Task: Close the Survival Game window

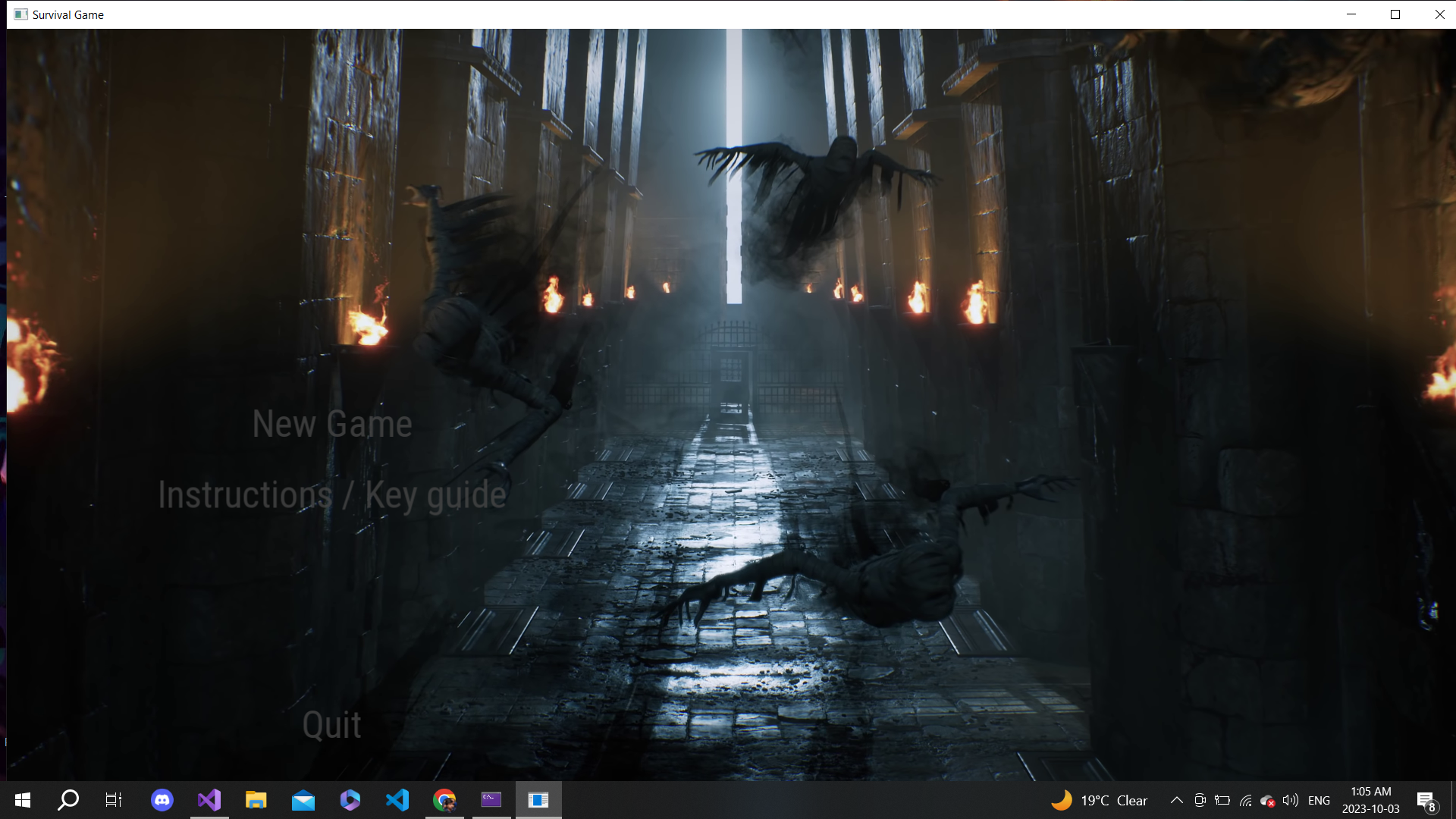Action: coord(1439,14)
